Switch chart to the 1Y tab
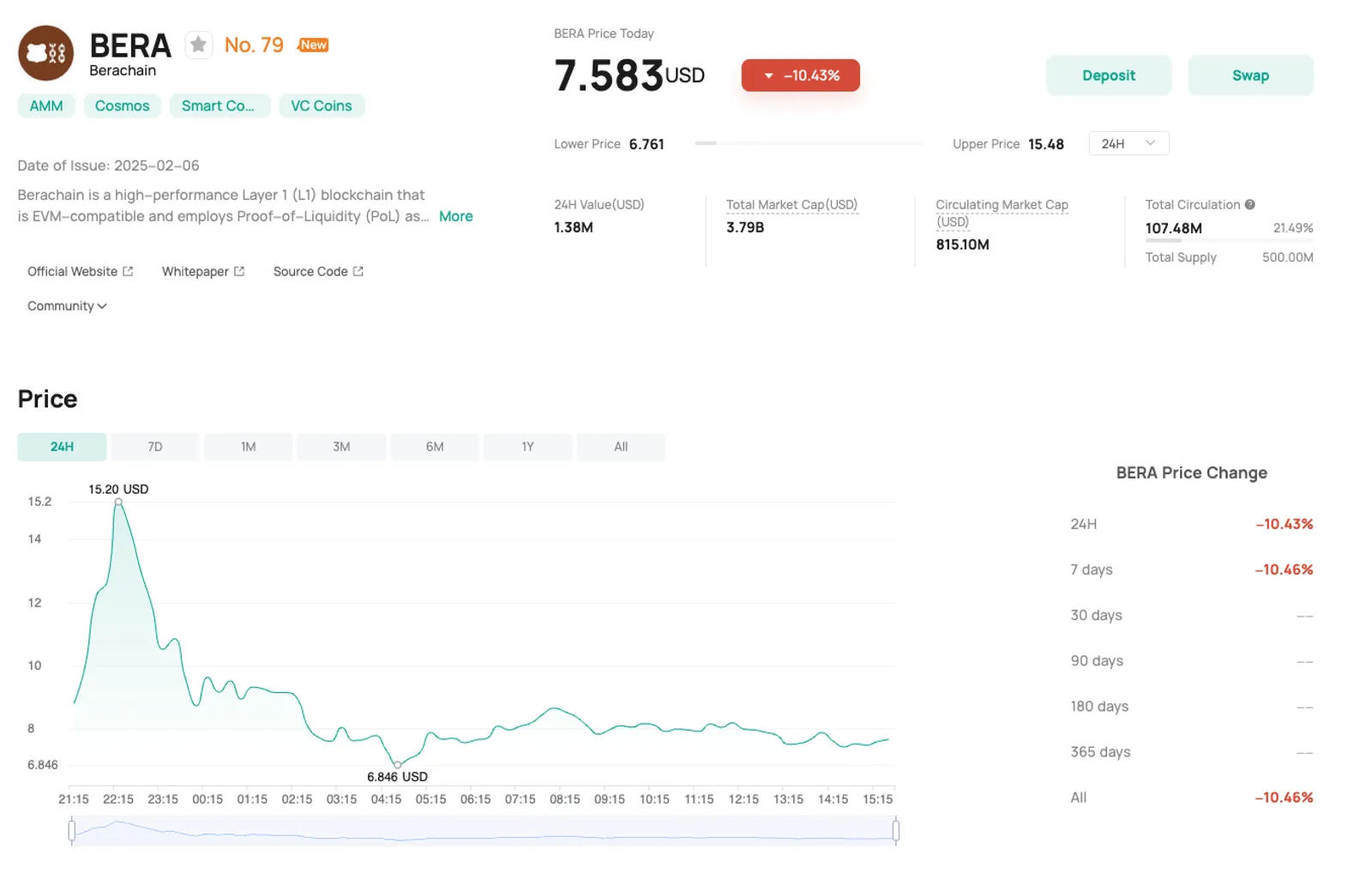Screen dimensions: 1372x885 528,447
